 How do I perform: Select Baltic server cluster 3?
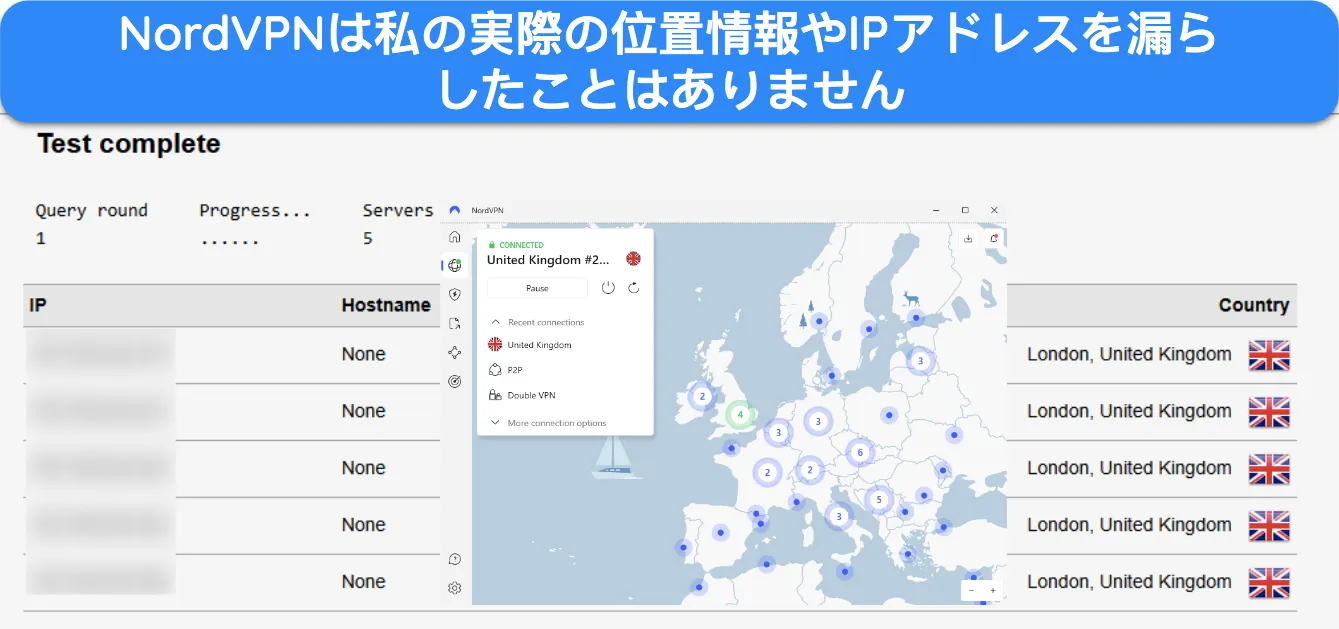coord(920,361)
